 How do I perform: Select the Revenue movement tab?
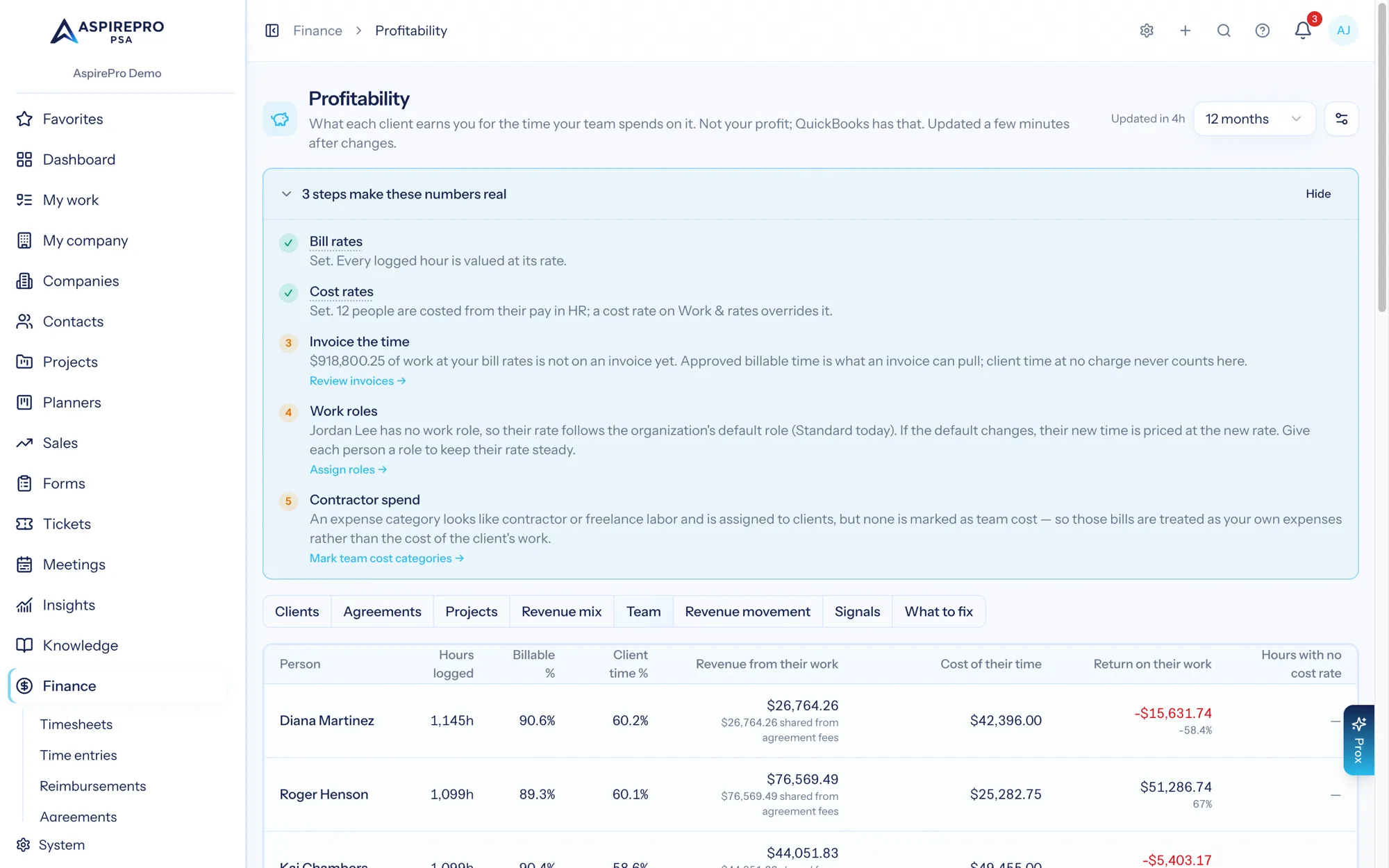[747, 612]
